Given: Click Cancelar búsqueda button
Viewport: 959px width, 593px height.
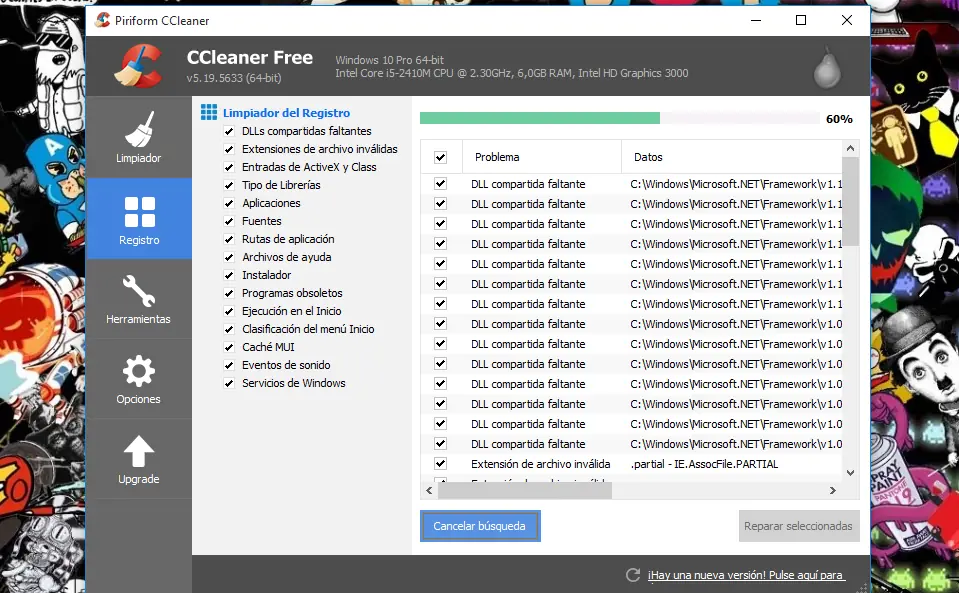Looking at the screenshot, I should (x=480, y=526).
